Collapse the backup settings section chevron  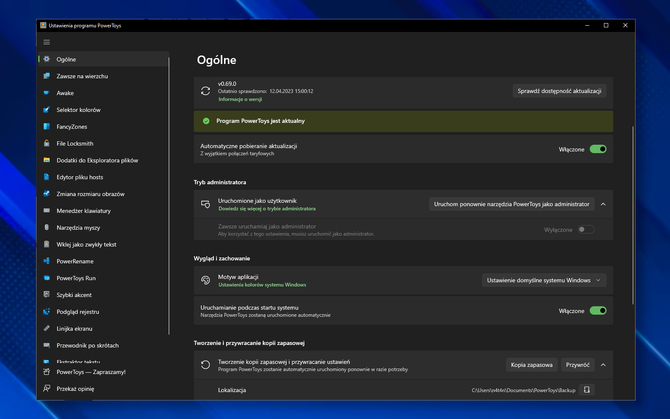(603, 365)
